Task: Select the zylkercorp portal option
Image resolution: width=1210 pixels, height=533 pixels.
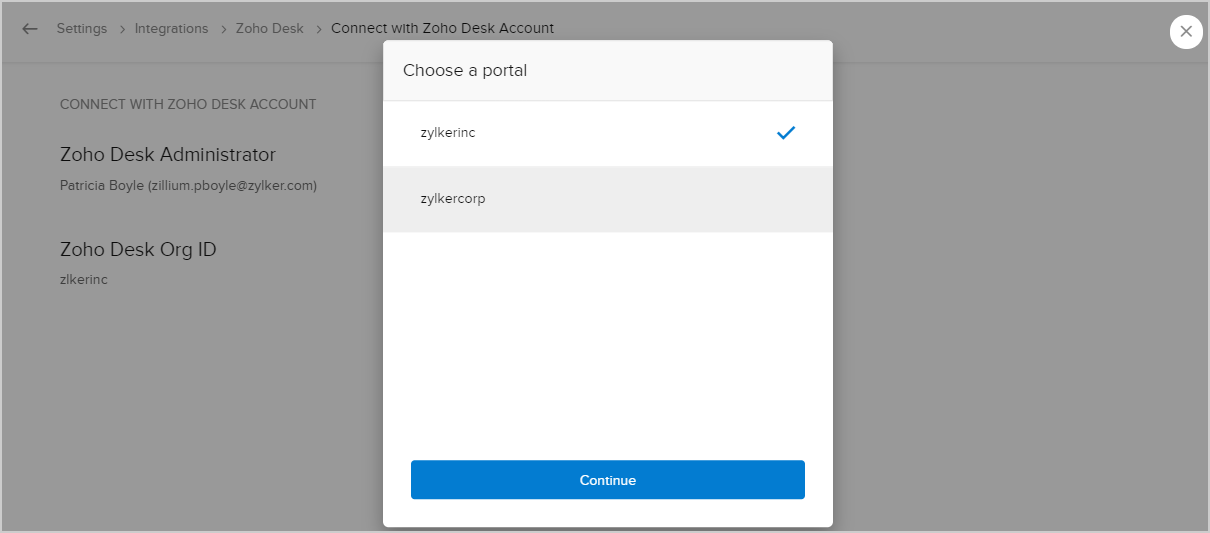Action: pyautogui.click(x=453, y=199)
